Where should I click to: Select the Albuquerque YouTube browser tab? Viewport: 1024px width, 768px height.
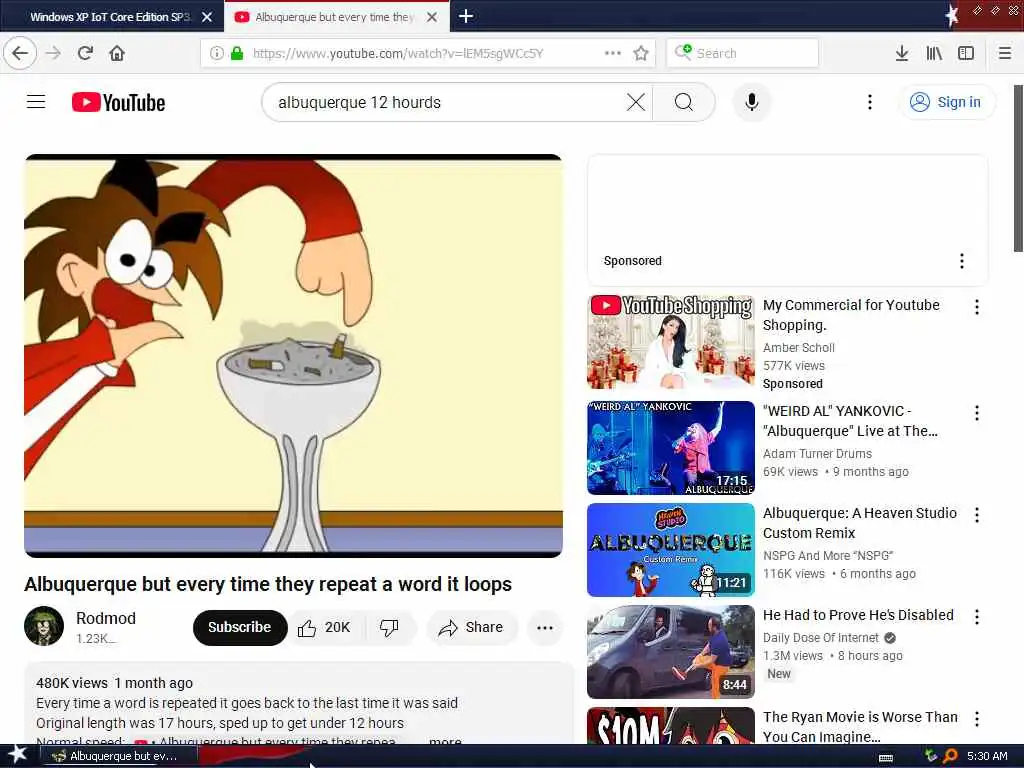click(333, 17)
